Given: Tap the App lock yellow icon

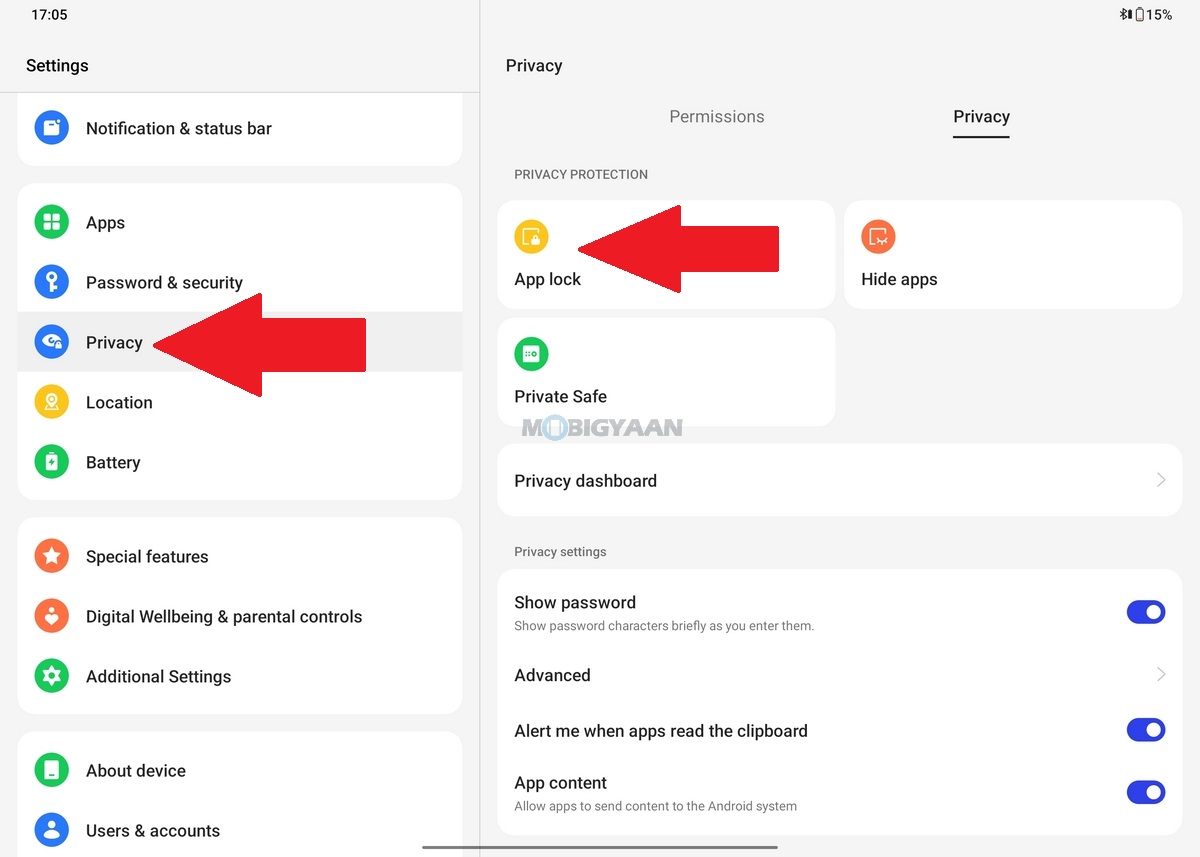Looking at the screenshot, I should tap(531, 237).
